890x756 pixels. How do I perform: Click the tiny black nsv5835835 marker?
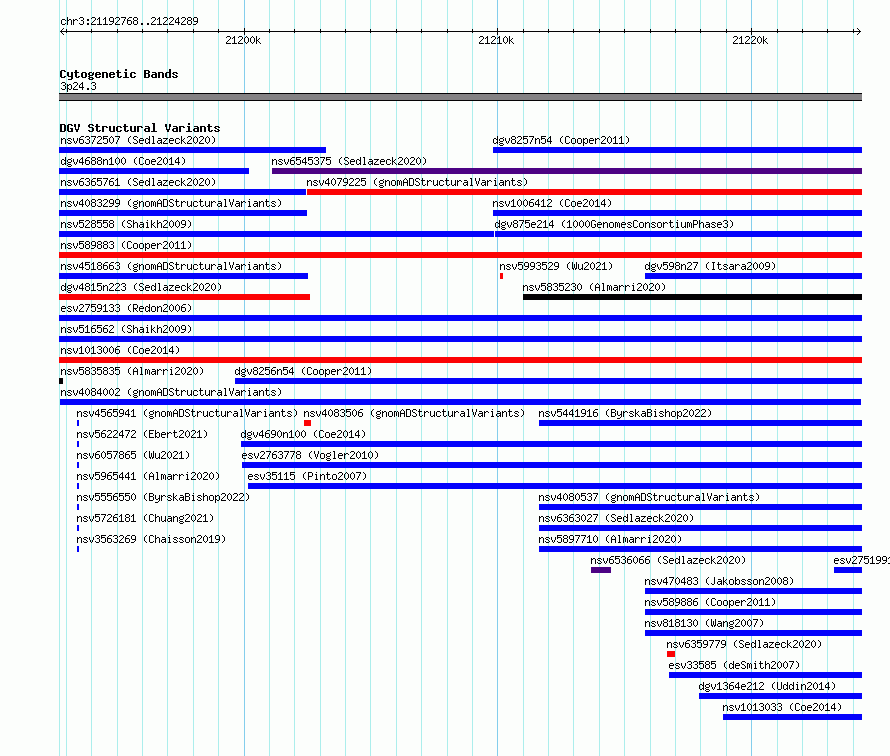(x=61, y=381)
